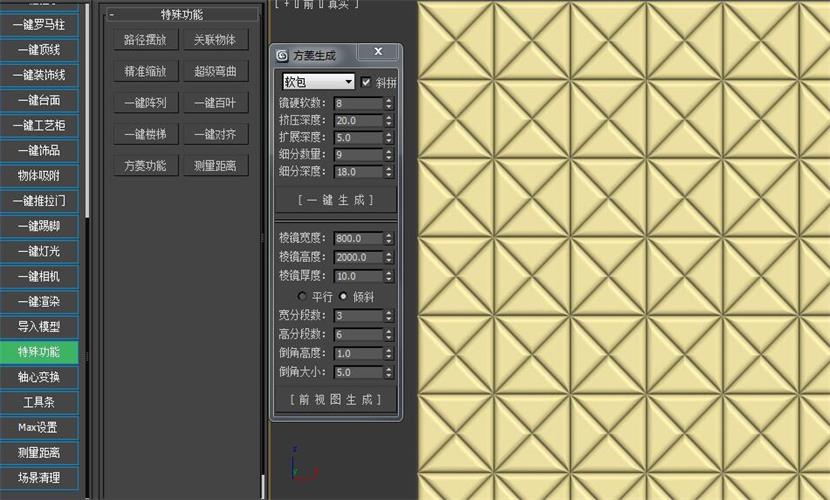The height and width of the screenshot is (500, 830).
Task: Click the 棱镜厚度 value field
Action: pos(358,276)
